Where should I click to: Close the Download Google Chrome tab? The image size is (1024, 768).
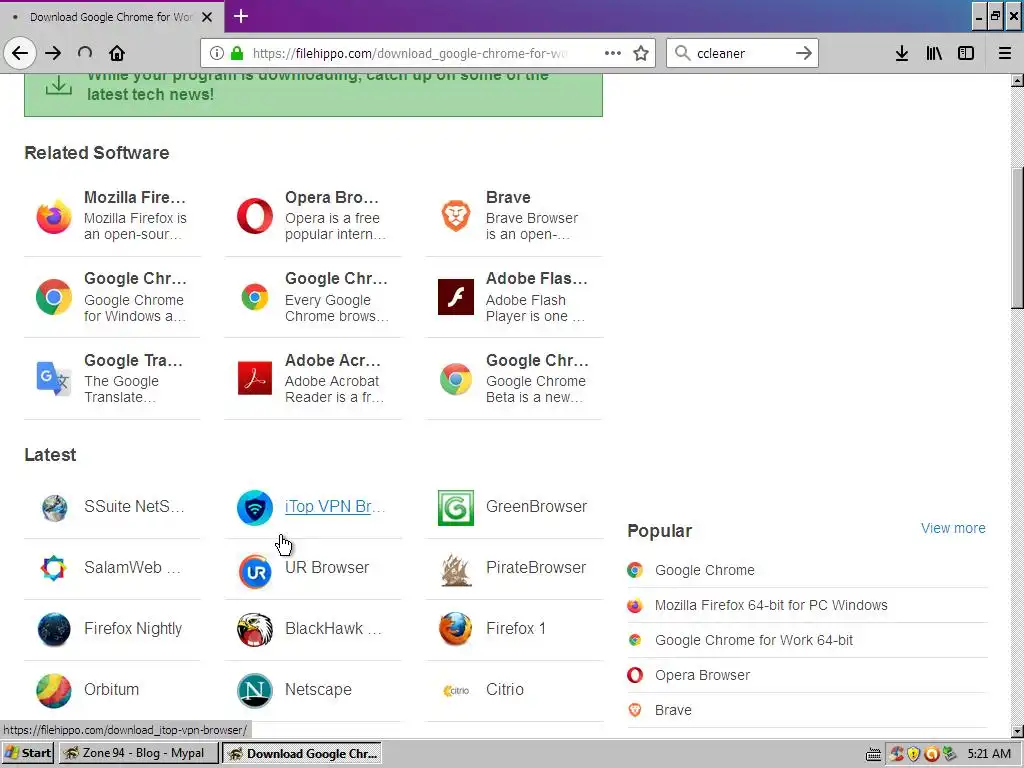(207, 17)
